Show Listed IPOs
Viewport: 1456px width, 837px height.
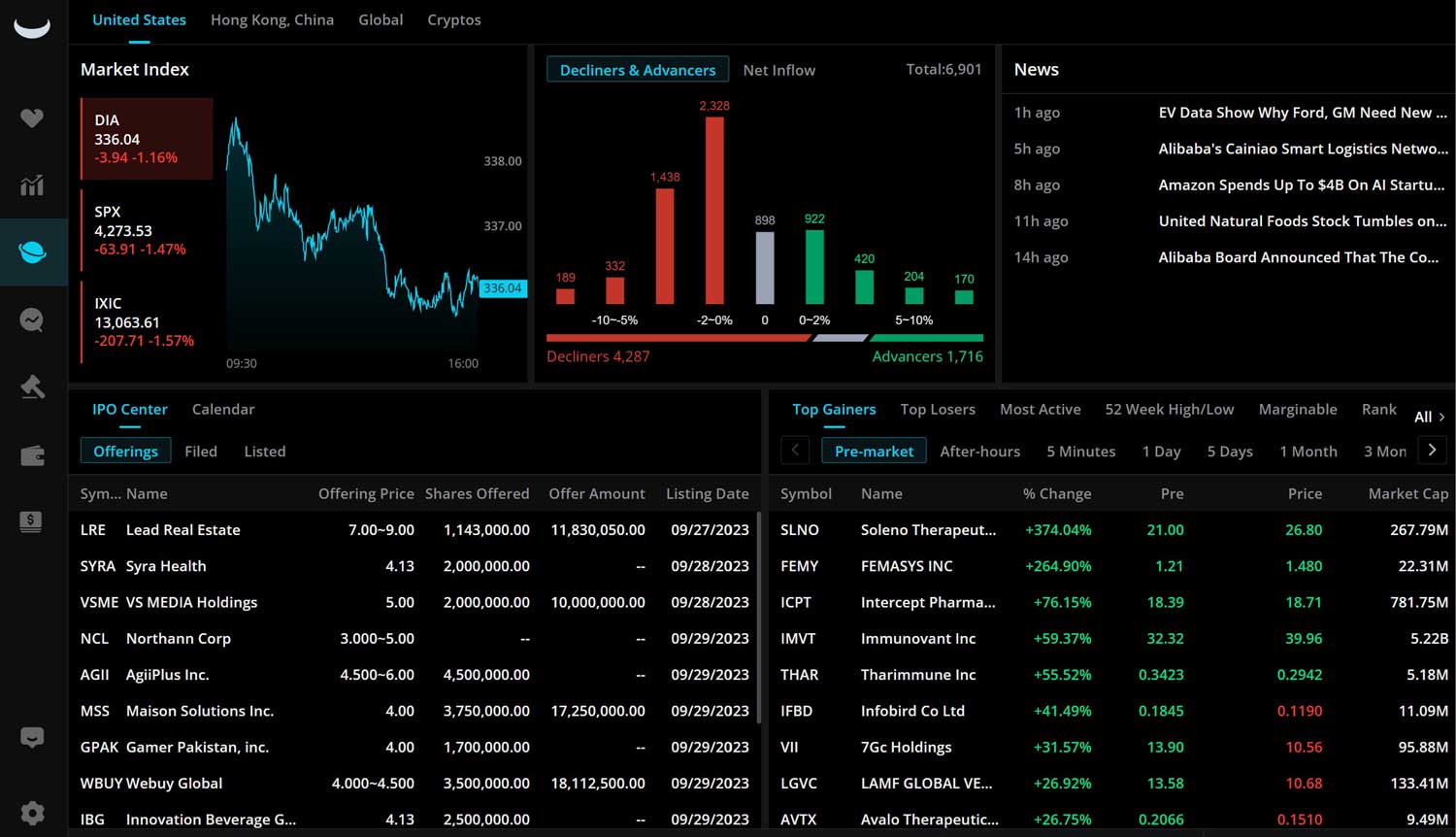click(x=265, y=452)
